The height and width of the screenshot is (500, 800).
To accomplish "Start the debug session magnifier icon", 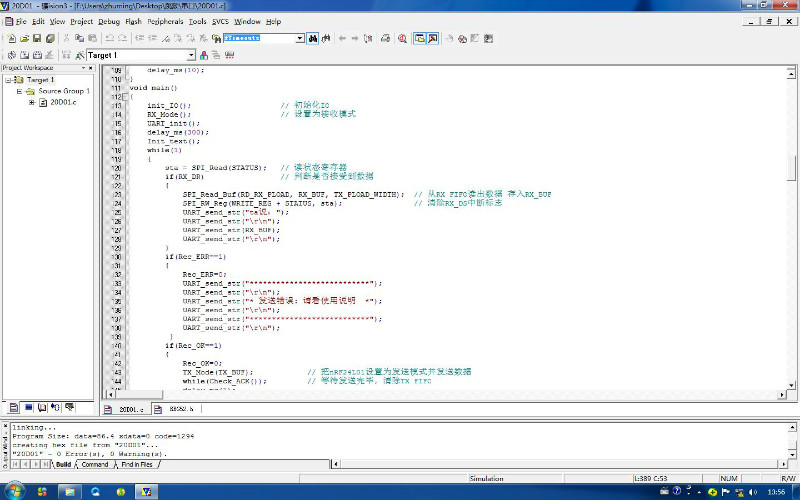I will [x=402, y=38].
